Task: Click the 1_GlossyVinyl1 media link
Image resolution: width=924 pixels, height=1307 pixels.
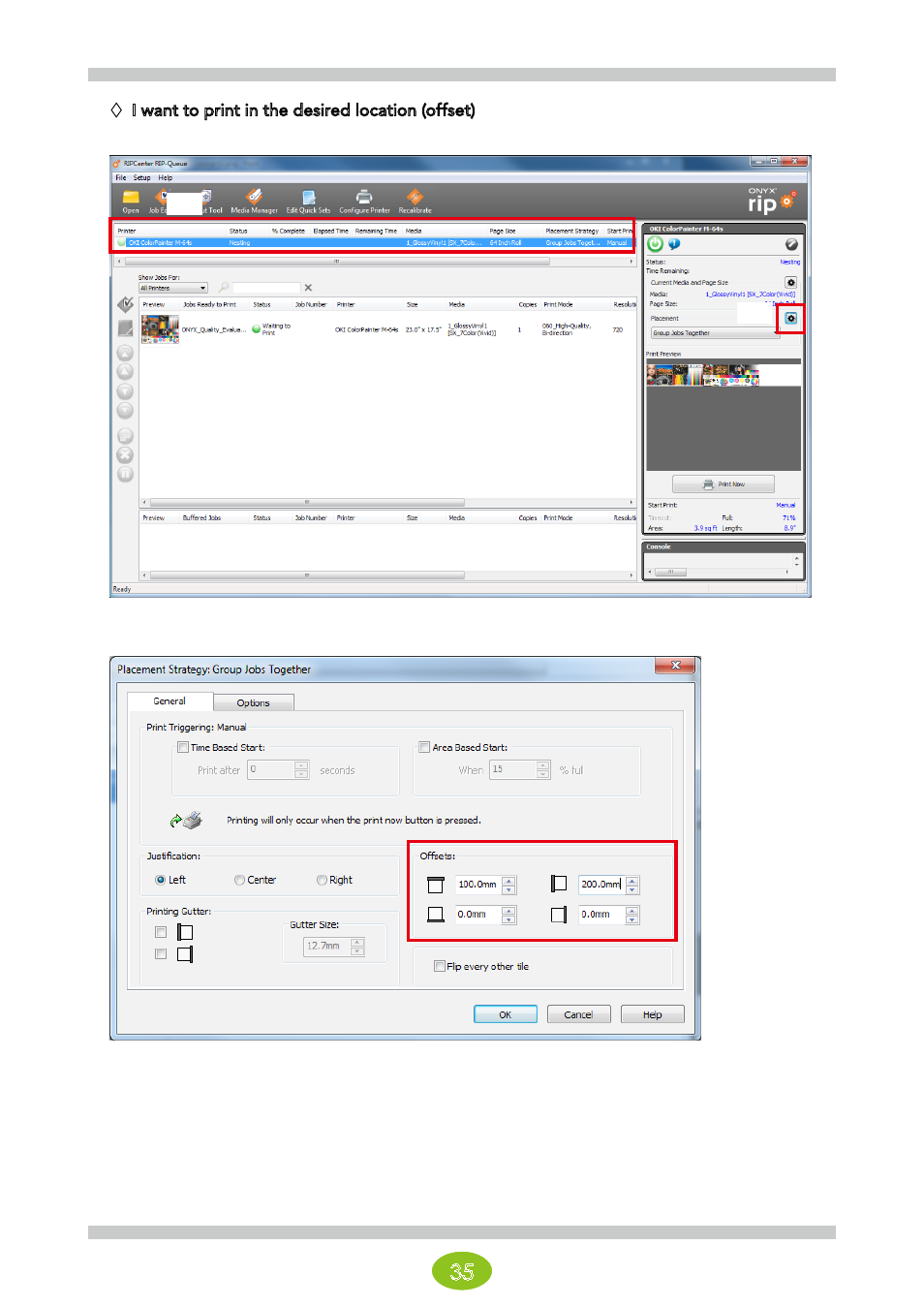Action: 751,294
